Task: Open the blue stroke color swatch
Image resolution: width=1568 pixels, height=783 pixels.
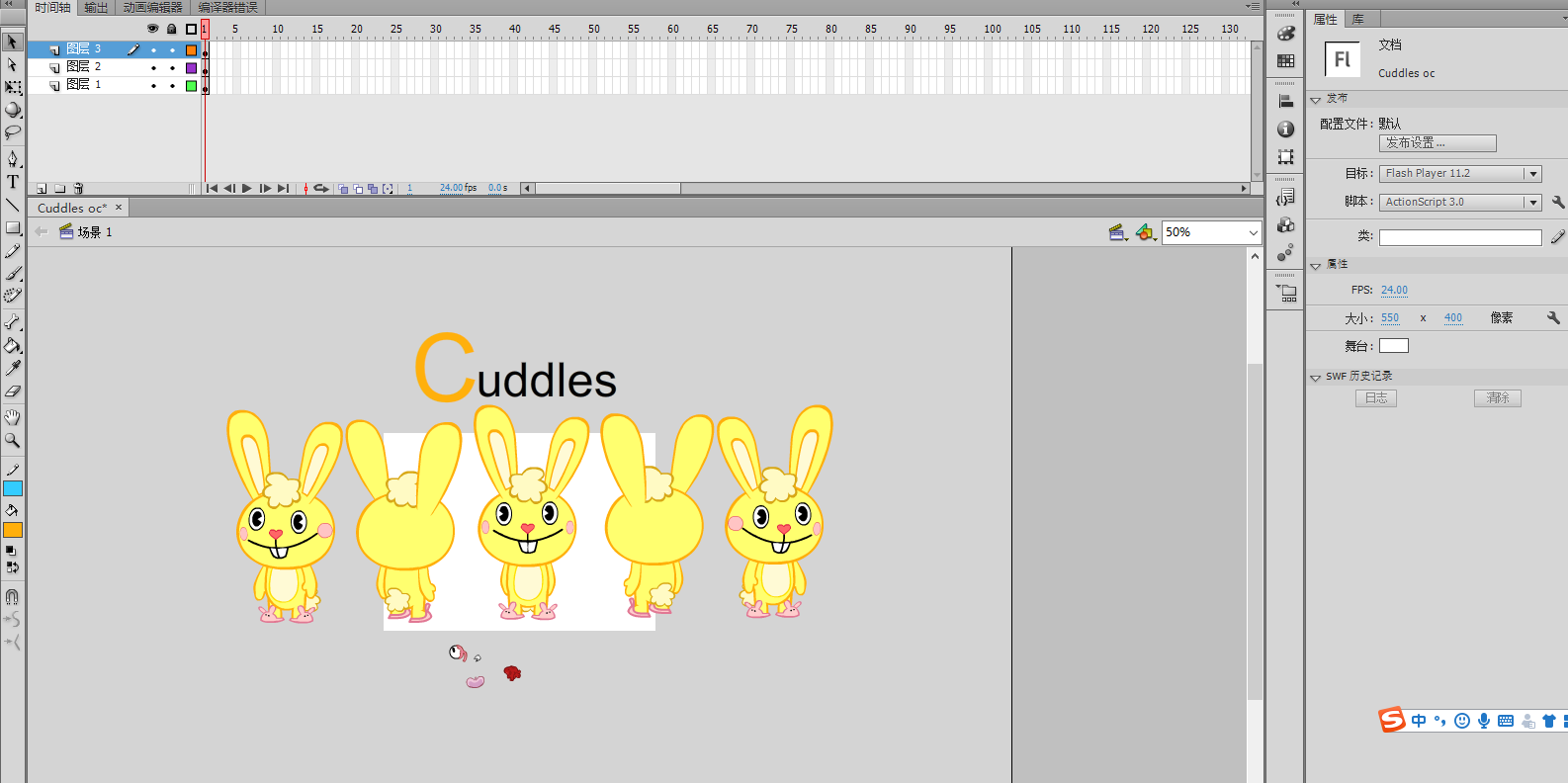Action: point(13,488)
